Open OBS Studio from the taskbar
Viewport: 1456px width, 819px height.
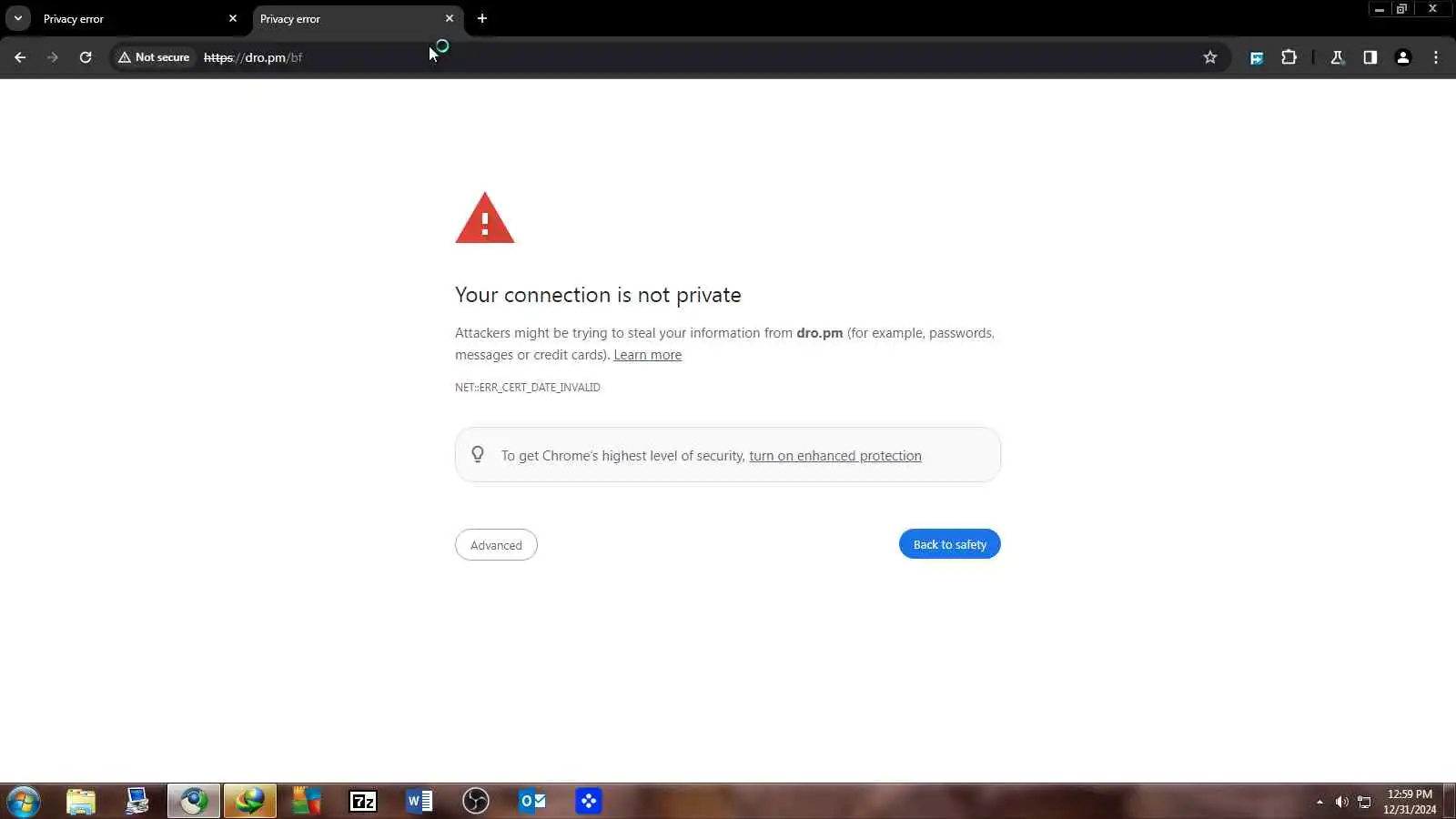pos(476,802)
